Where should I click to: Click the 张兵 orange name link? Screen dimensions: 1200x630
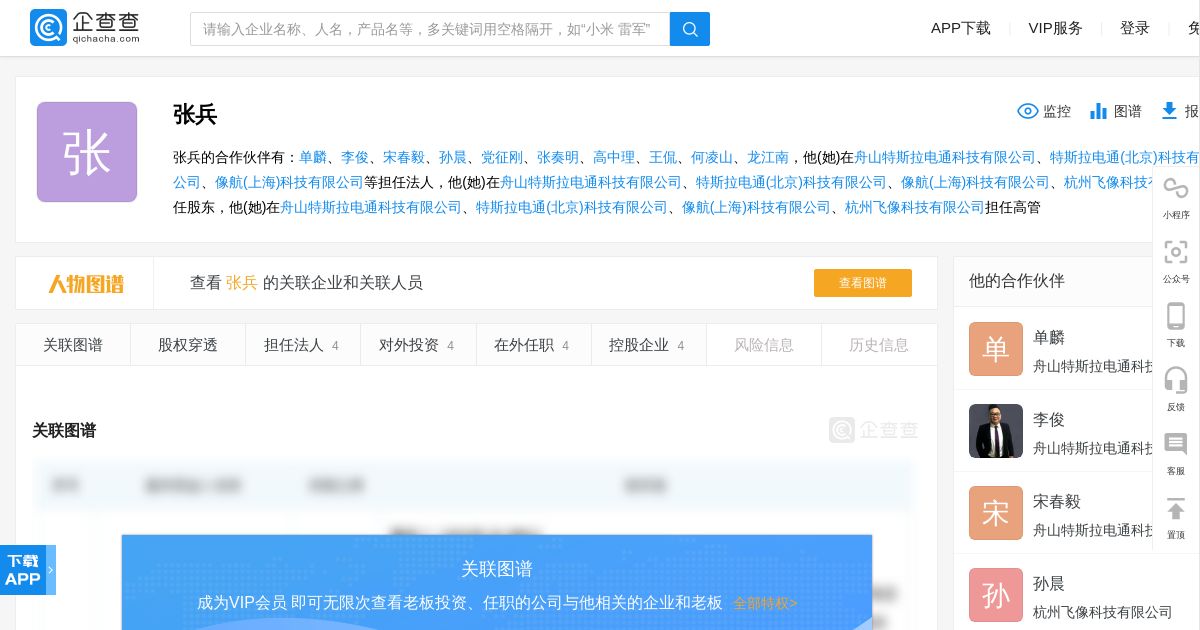(x=242, y=283)
